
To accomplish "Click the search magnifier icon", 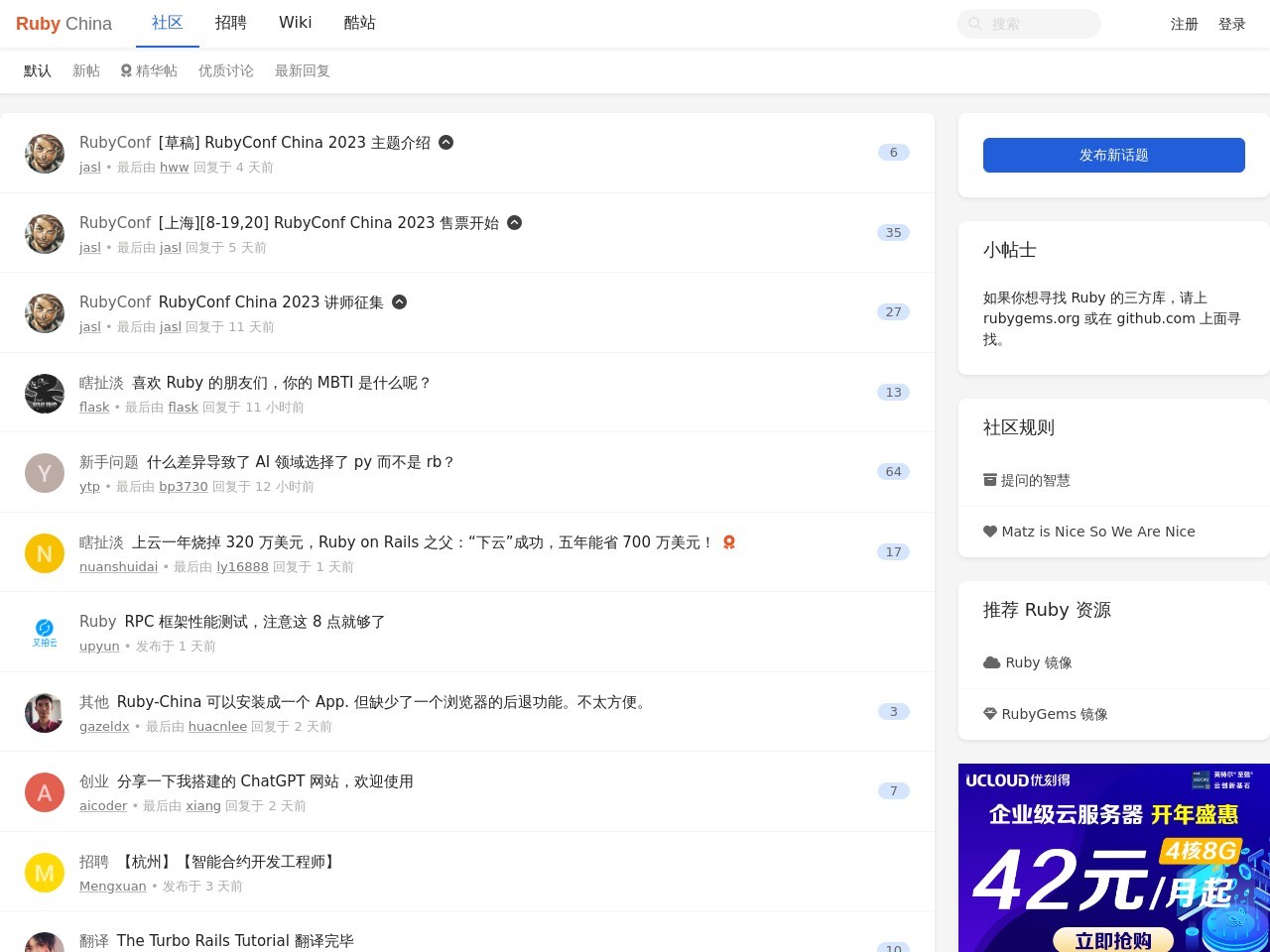I will click(x=975, y=23).
